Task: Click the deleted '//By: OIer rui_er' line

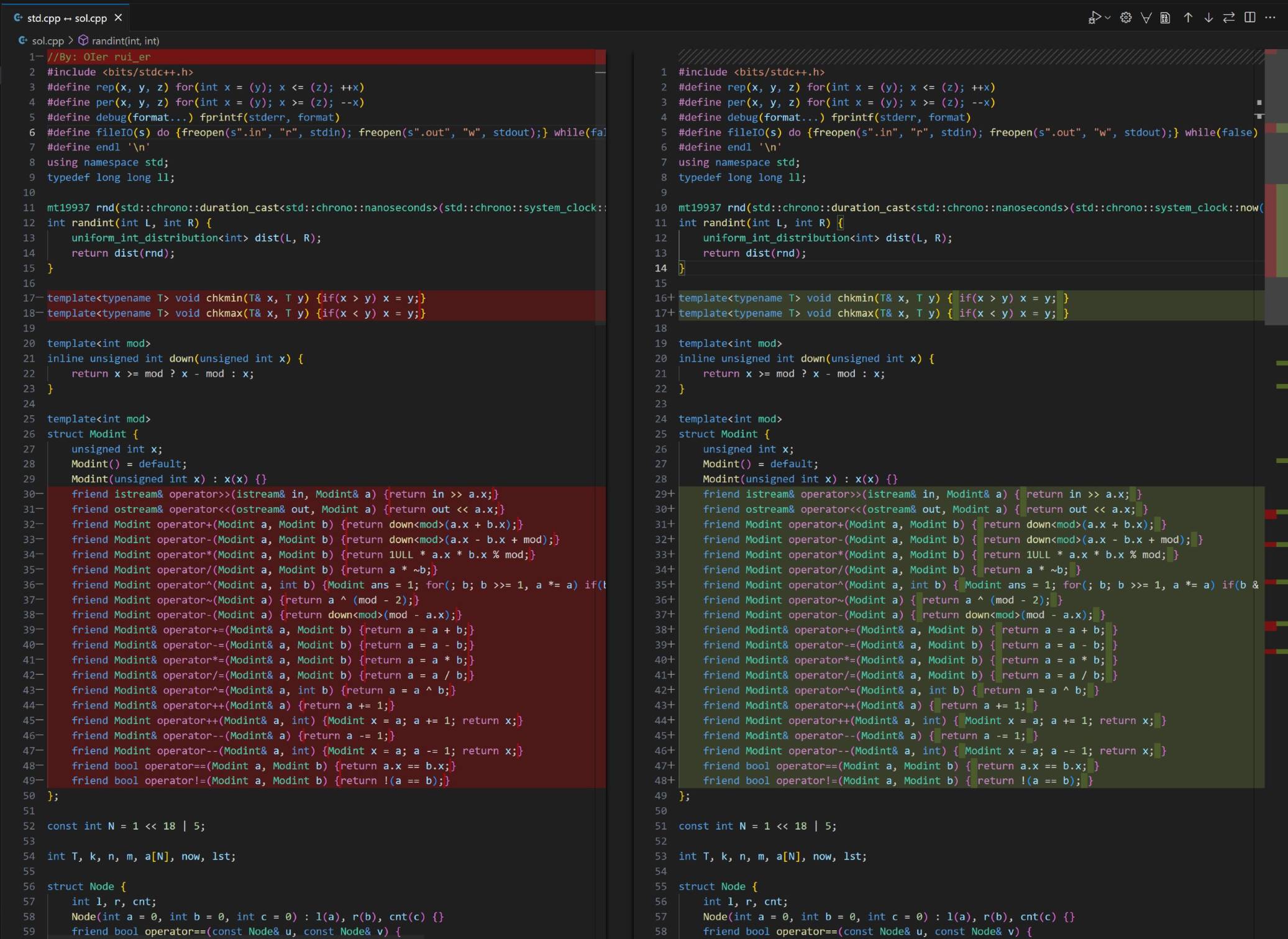Action: click(99, 57)
